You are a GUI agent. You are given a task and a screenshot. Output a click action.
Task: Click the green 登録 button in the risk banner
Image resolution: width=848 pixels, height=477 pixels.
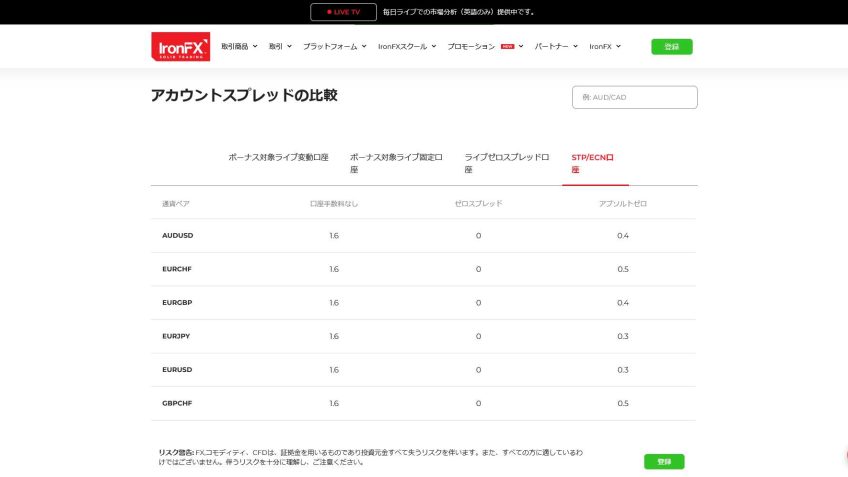(x=664, y=461)
